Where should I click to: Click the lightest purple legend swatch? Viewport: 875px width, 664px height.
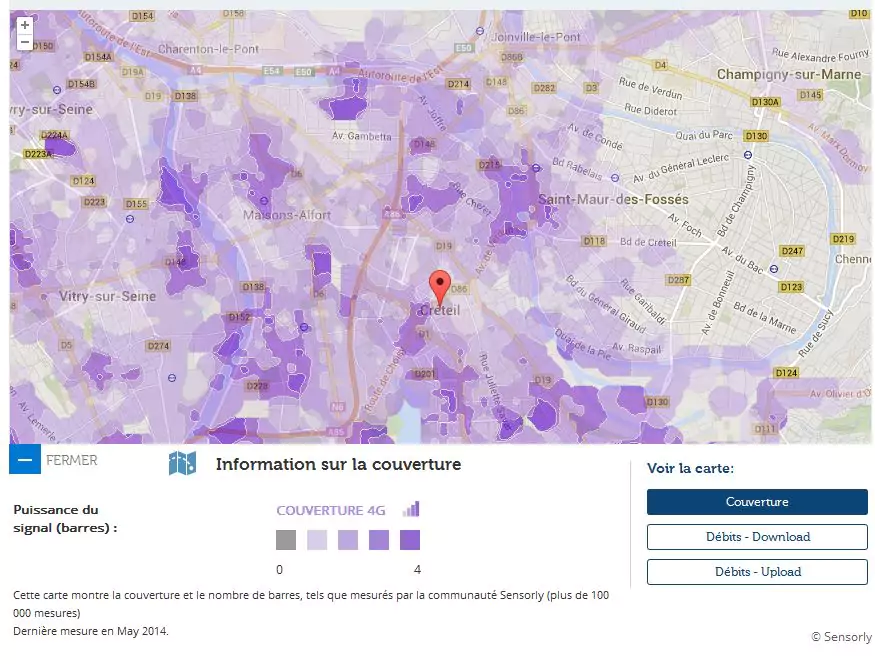pyautogui.click(x=317, y=540)
